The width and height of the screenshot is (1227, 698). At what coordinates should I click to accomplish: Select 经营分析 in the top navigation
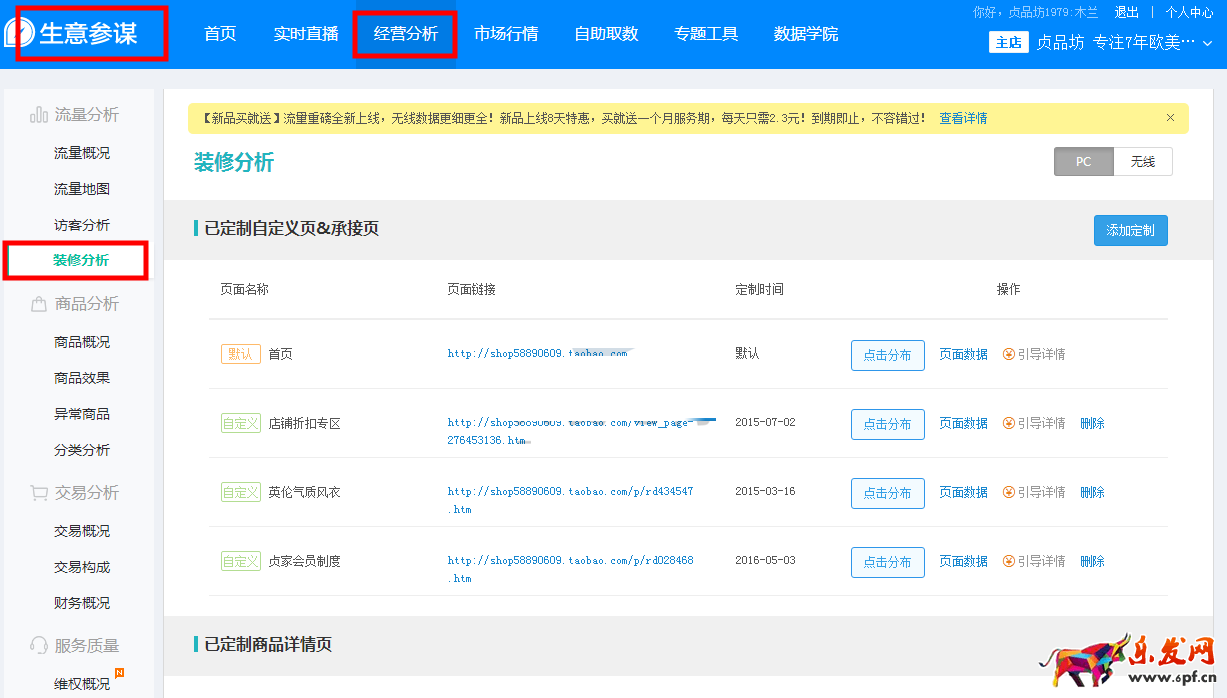tap(405, 34)
